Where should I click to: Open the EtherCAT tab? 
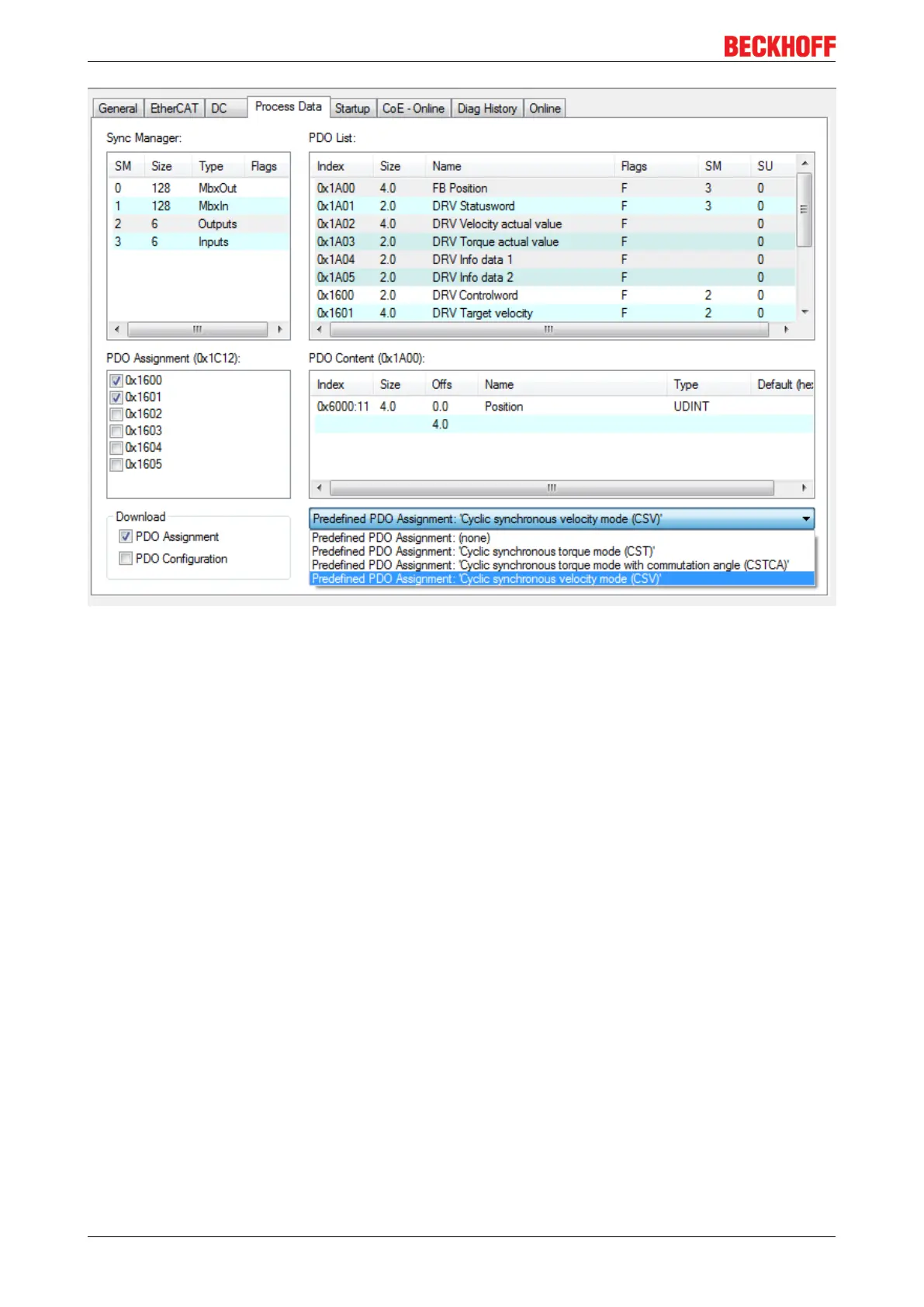[175, 109]
